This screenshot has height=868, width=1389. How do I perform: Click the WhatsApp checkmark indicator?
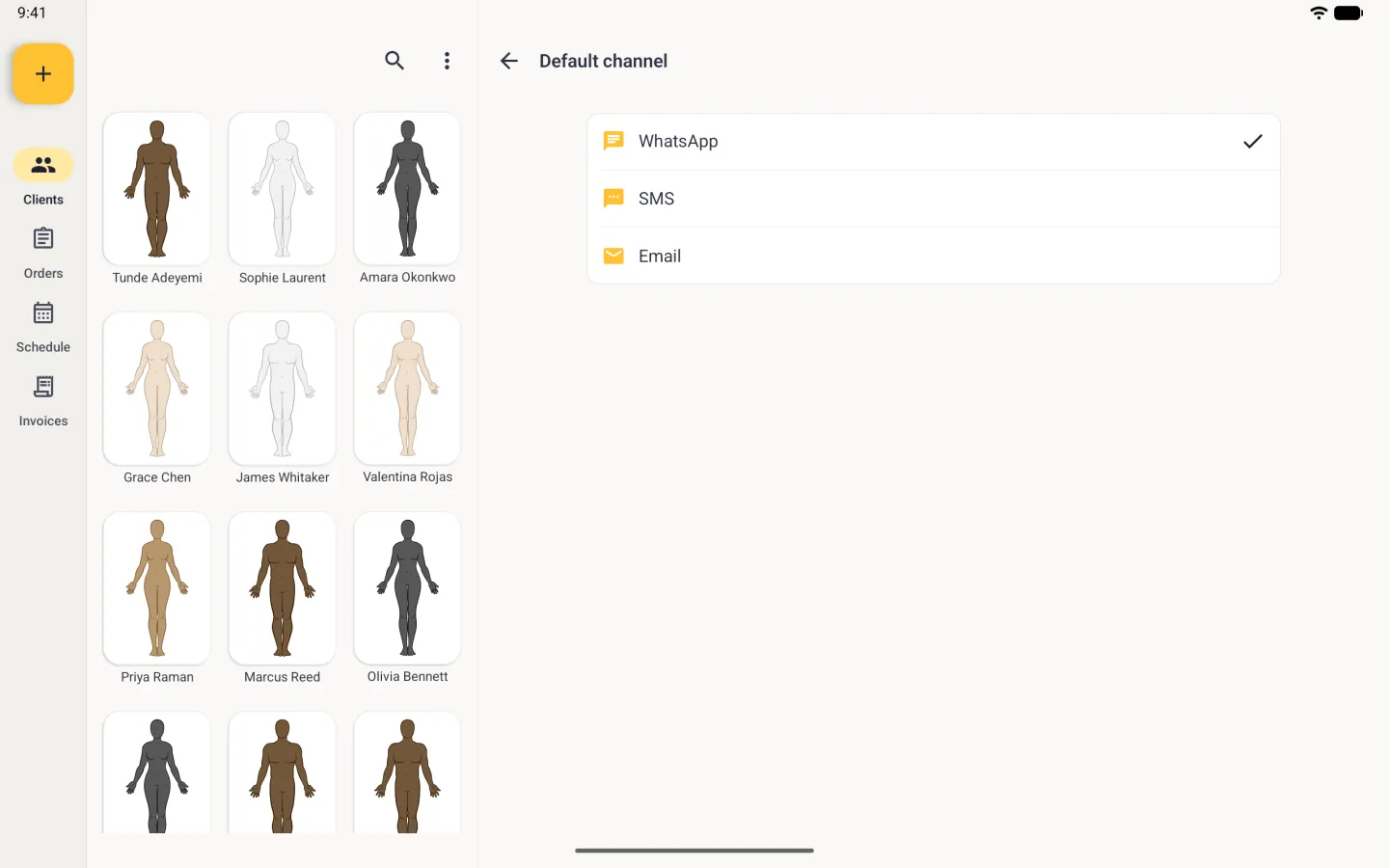[1252, 142]
